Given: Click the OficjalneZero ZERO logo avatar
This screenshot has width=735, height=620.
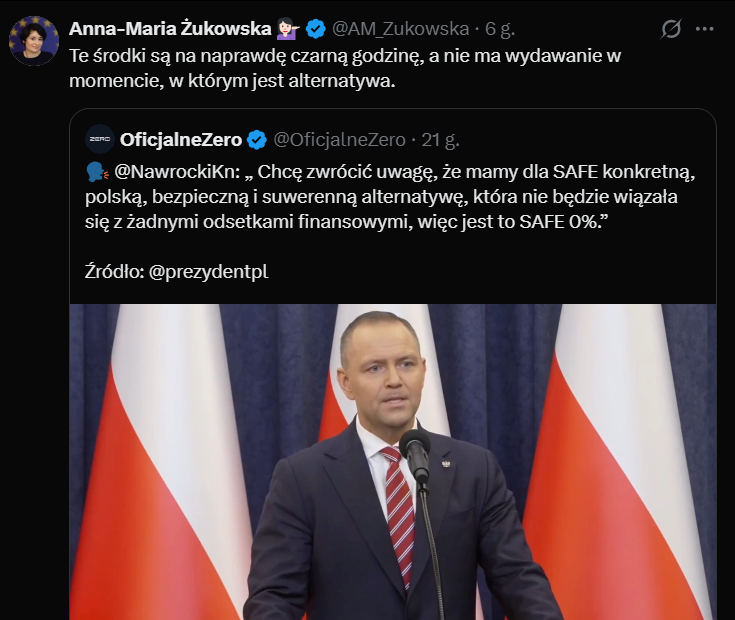Looking at the screenshot, I should [99, 139].
